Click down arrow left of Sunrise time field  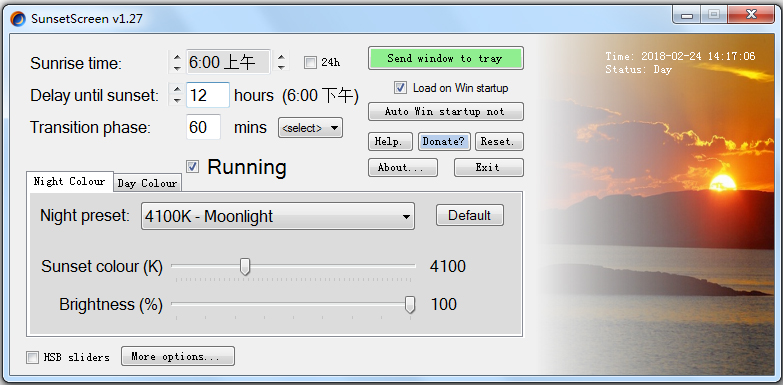pyautogui.click(x=177, y=67)
